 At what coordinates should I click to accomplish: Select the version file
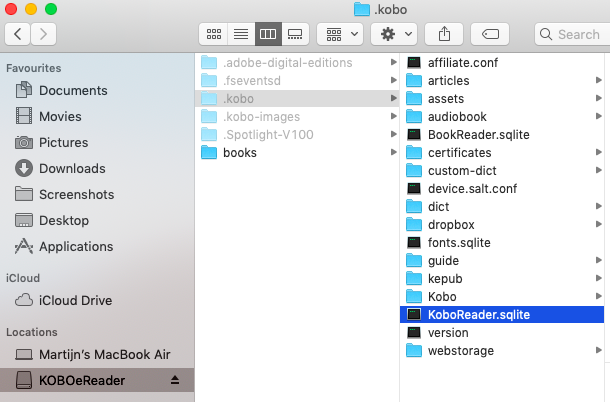(x=502, y=333)
